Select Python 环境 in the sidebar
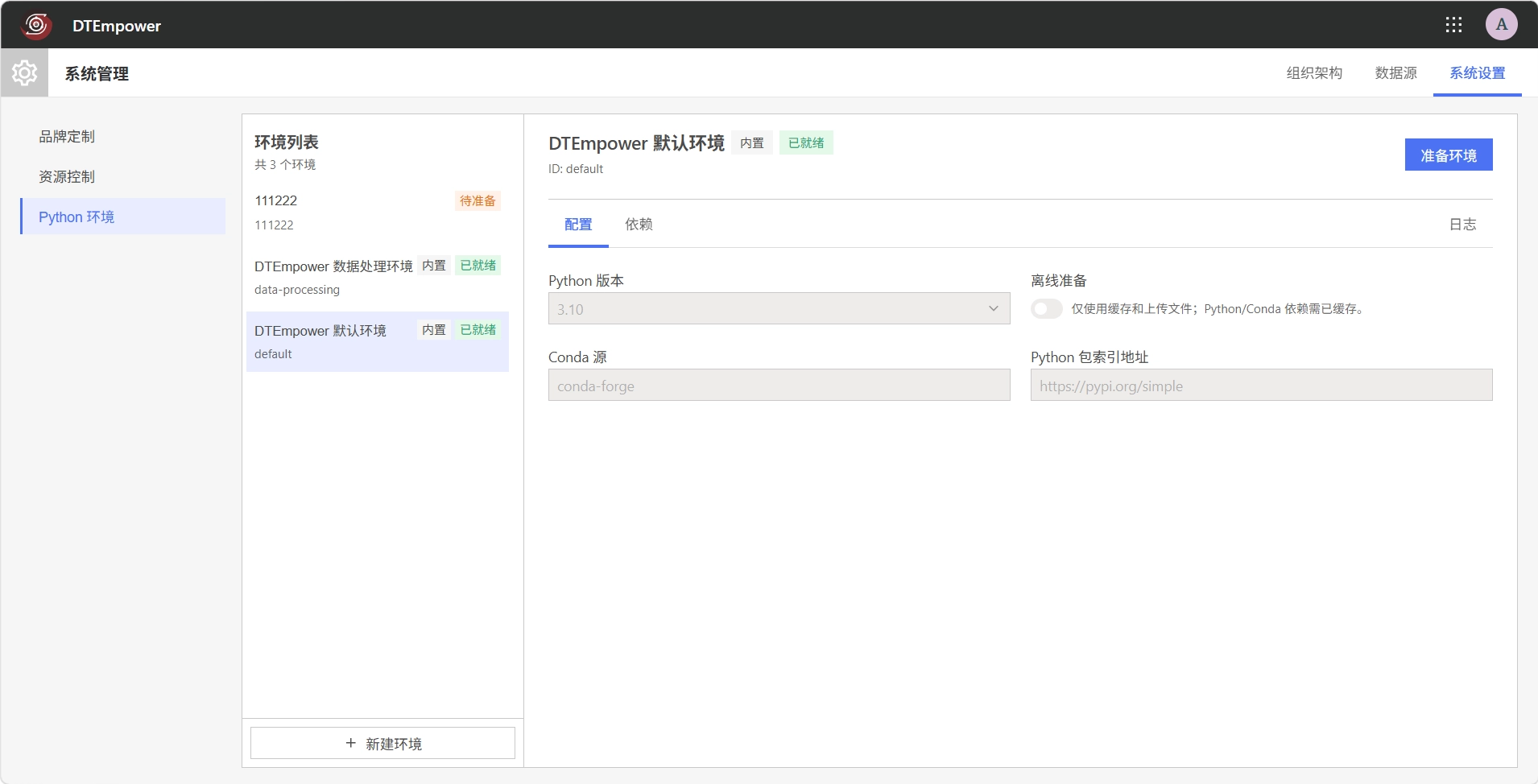This screenshot has height=784, width=1538. coord(123,217)
